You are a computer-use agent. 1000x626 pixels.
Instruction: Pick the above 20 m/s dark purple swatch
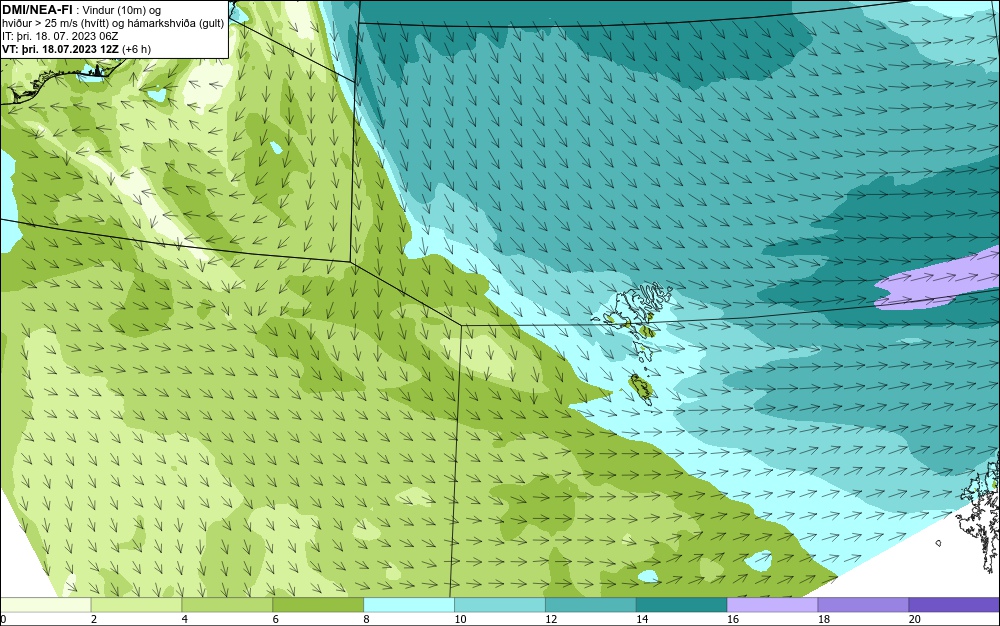pyautogui.click(x=954, y=604)
